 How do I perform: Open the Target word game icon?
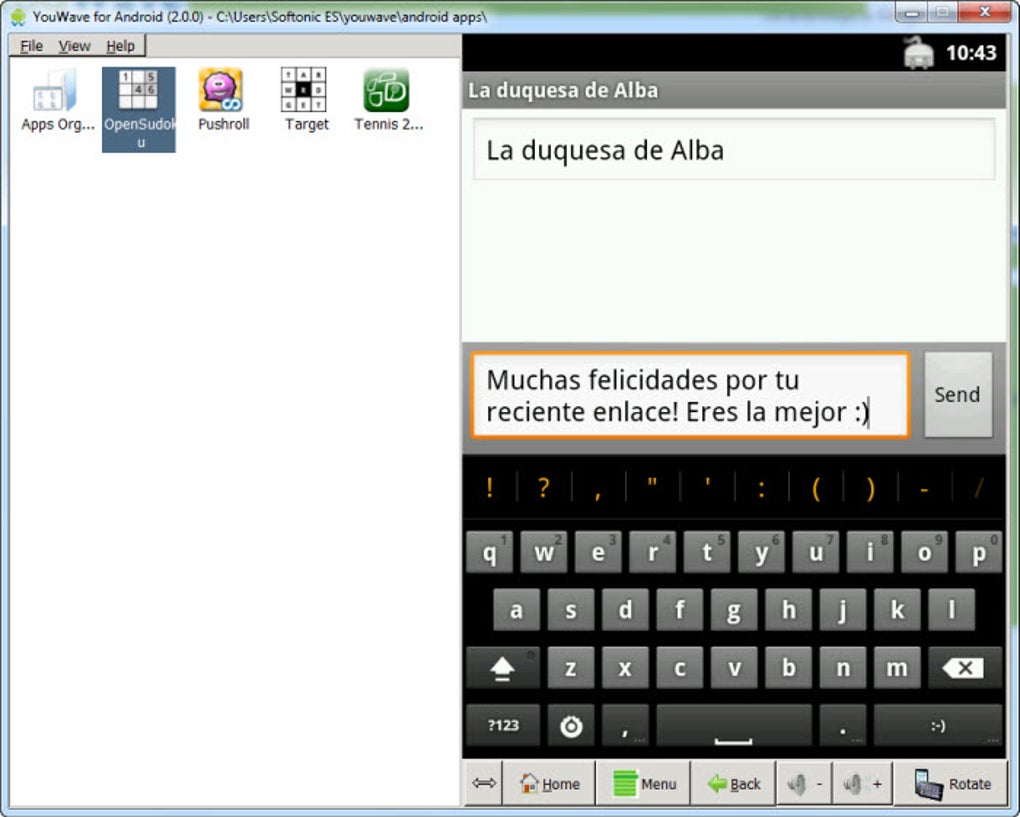(305, 100)
